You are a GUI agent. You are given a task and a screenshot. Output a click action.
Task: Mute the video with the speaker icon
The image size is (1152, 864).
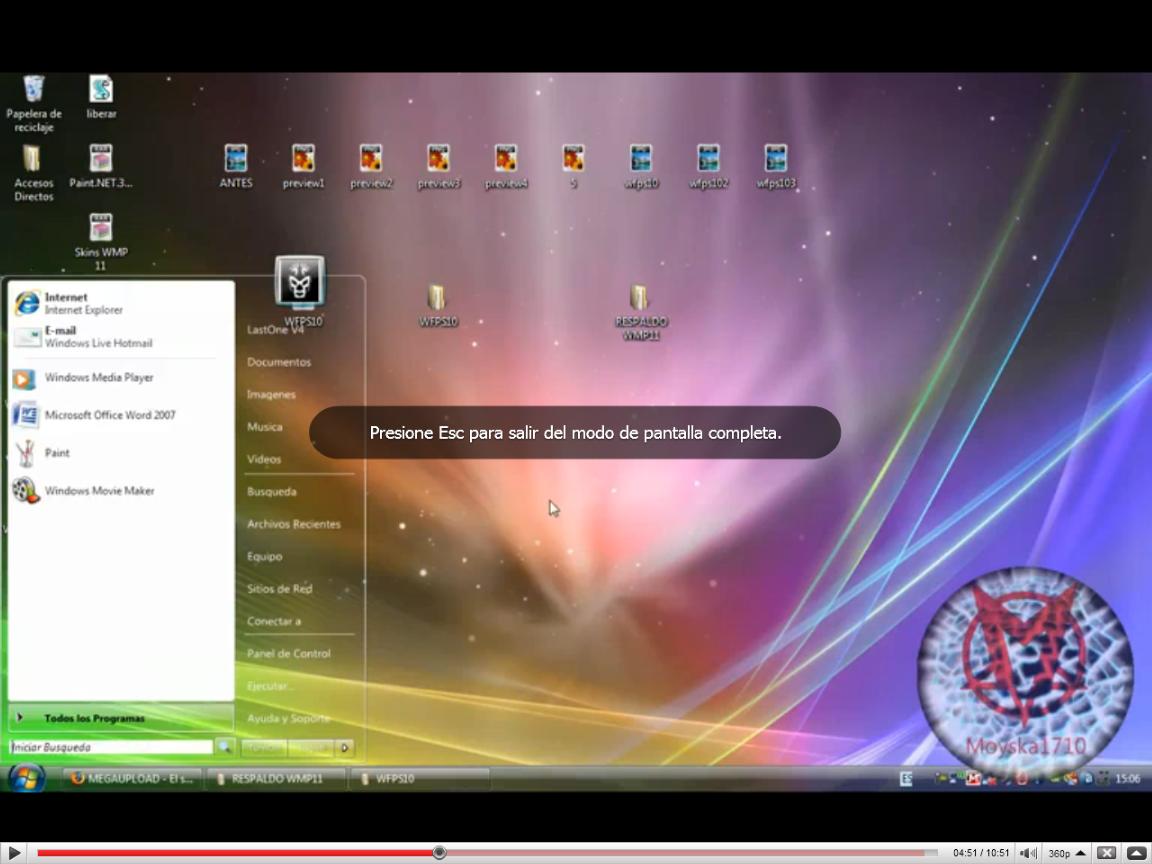(x=1029, y=853)
